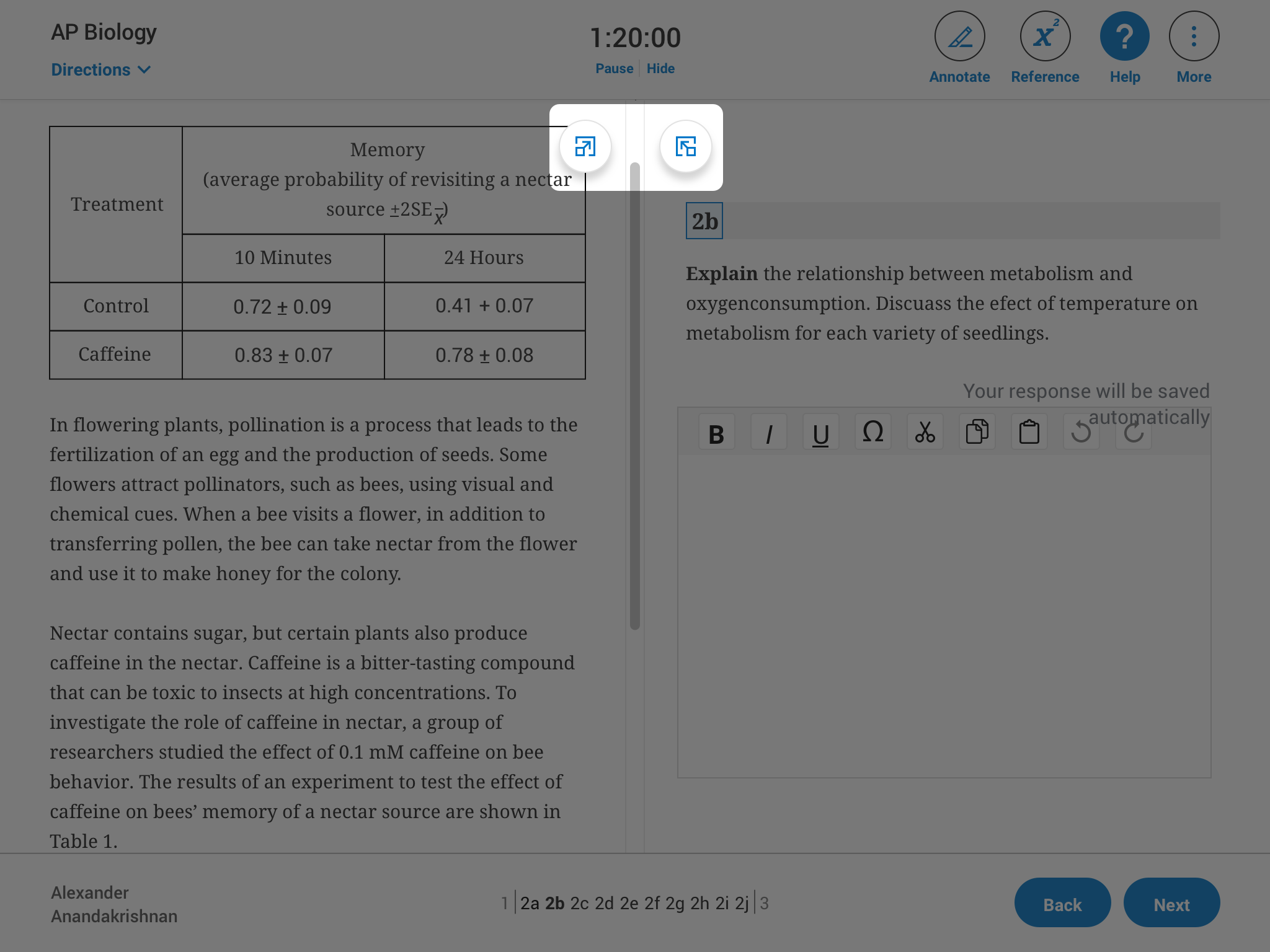Click the Copy to clipboard icon
The width and height of the screenshot is (1270, 952).
point(976,432)
